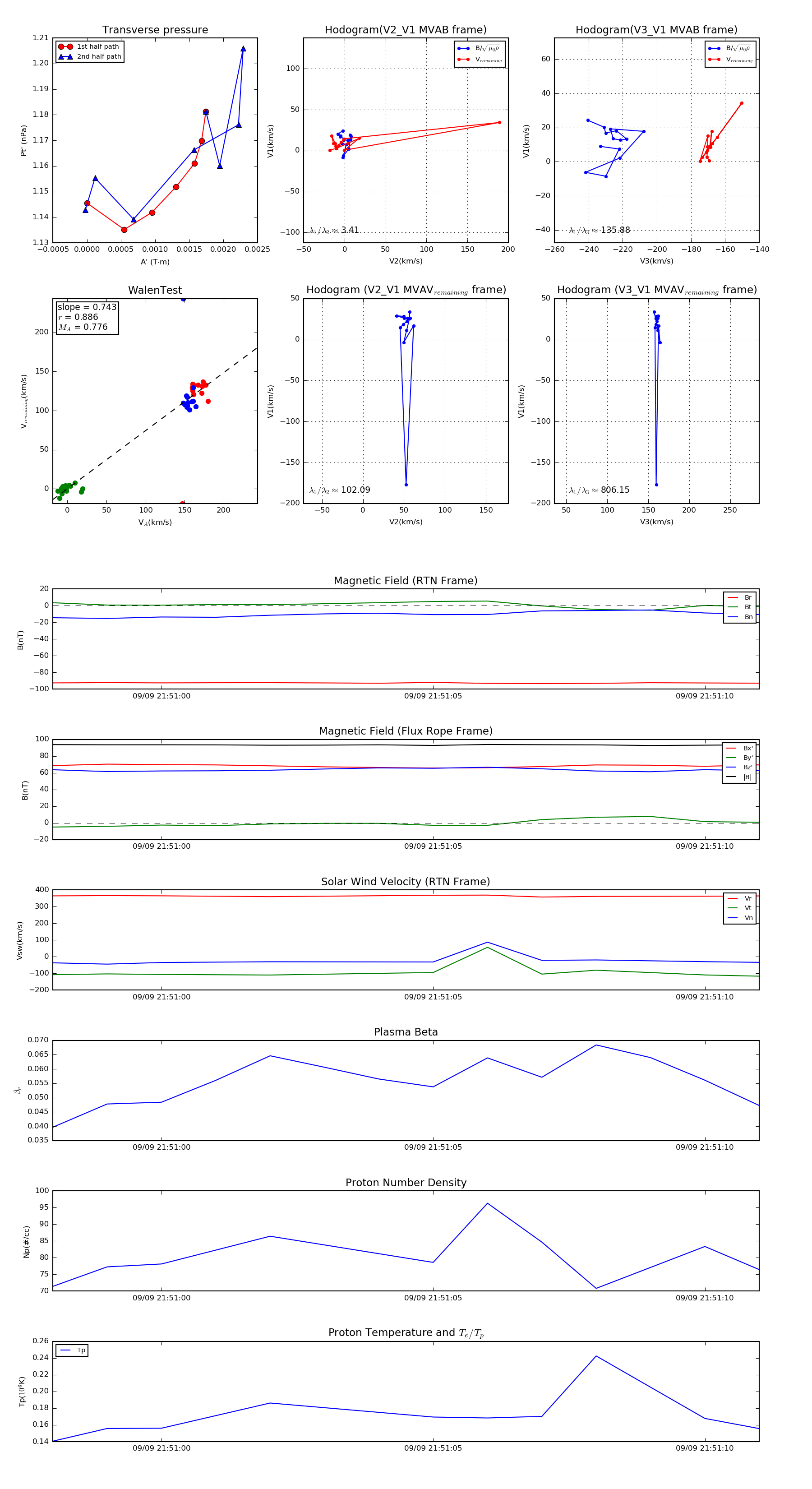Click the |B| legend entry
The width and height of the screenshot is (812, 1489).
[x=739, y=777]
